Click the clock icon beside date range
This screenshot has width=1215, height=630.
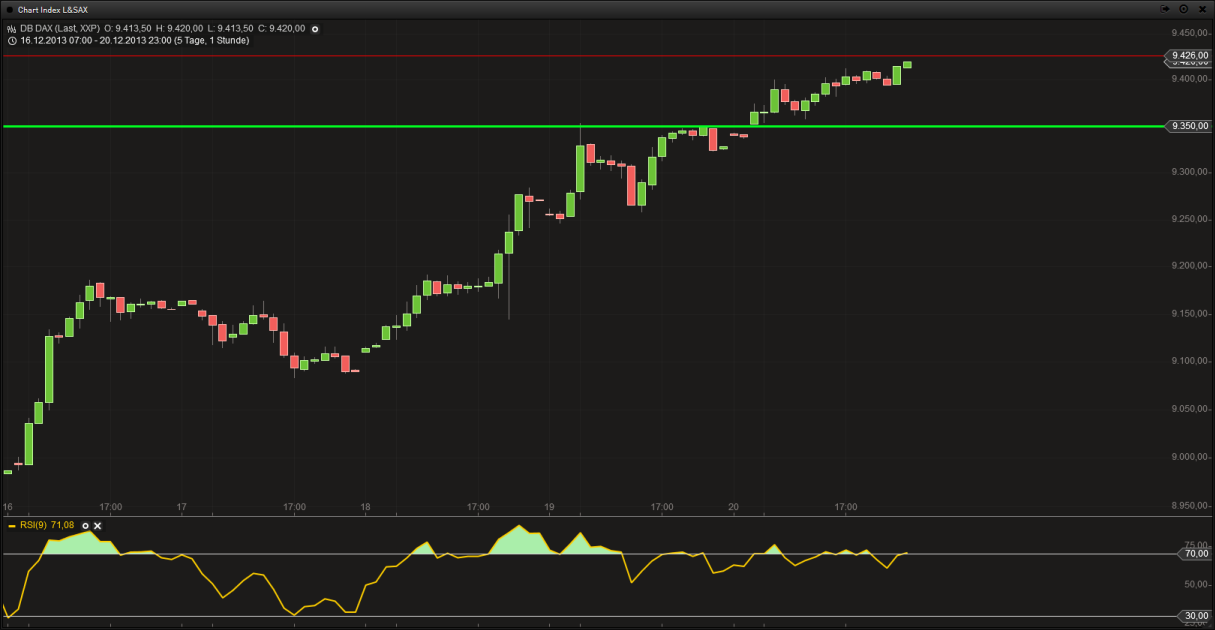click(11, 41)
